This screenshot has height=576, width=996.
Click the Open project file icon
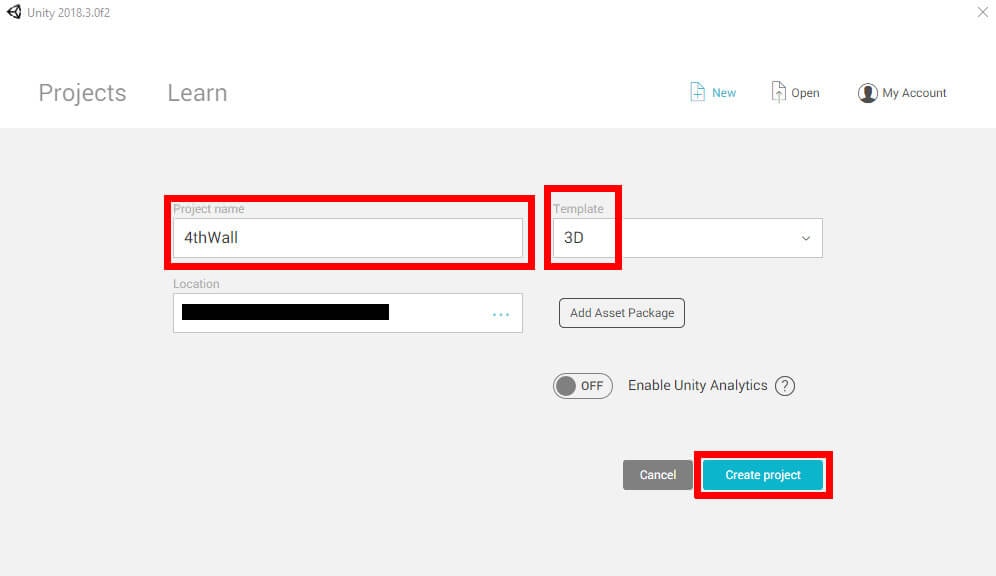tap(778, 92)
